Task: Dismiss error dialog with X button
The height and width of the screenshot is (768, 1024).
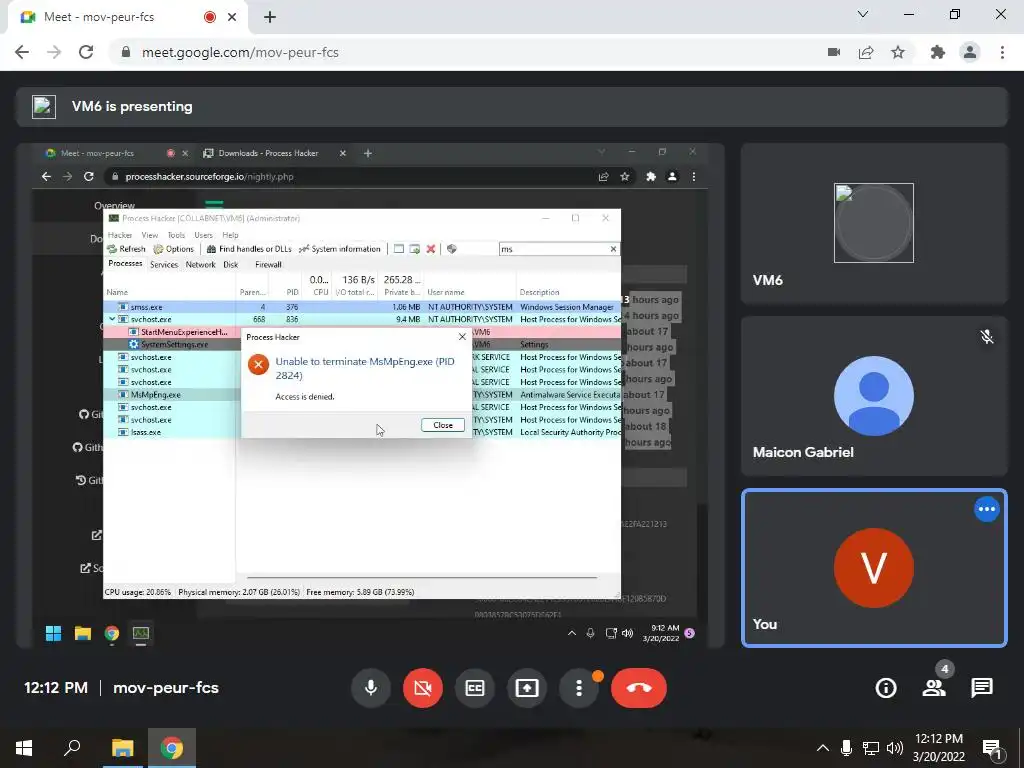Action: (462, 337)
